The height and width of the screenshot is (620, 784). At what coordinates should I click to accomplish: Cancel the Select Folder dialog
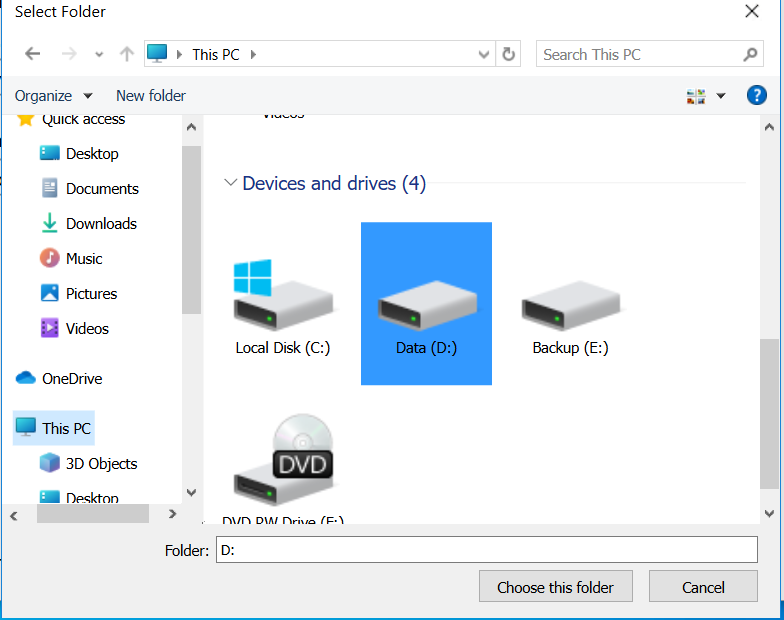(703, 587)
